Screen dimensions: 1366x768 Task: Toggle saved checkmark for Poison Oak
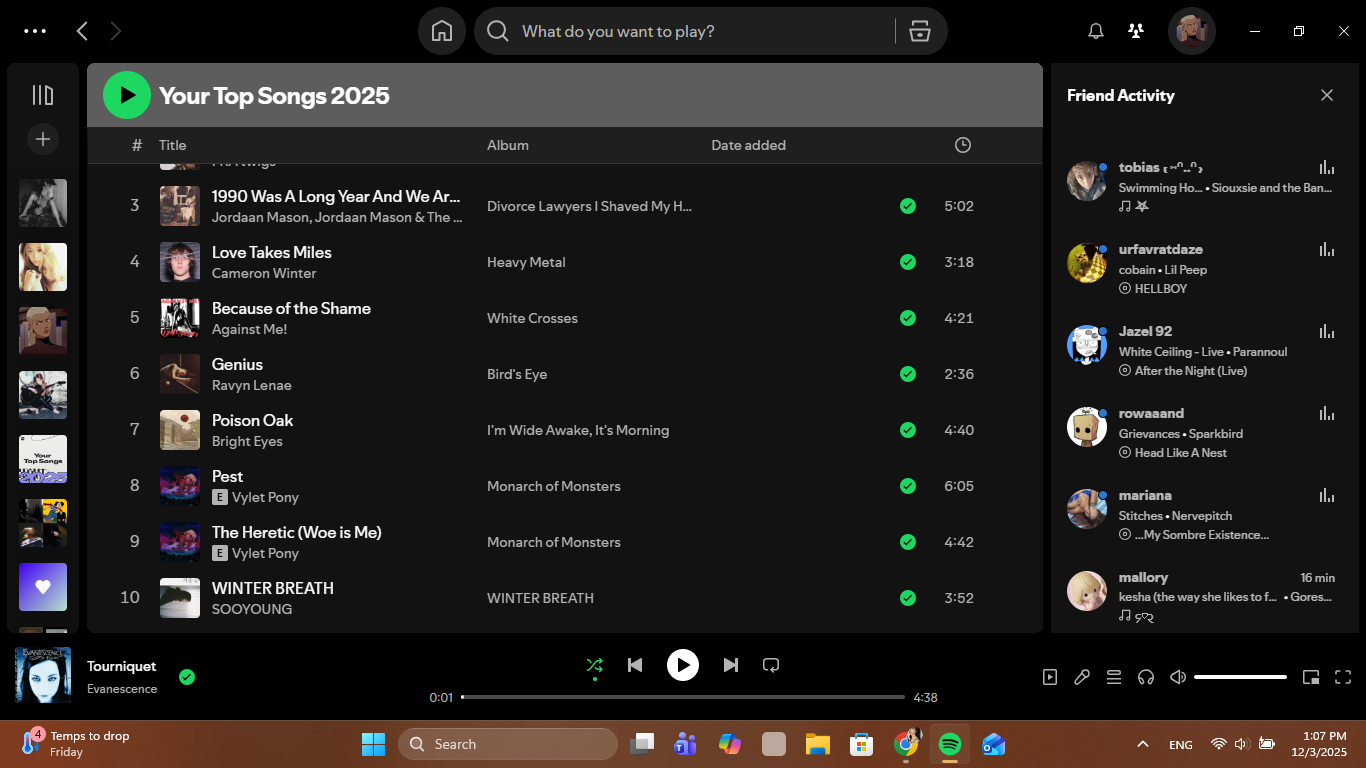tap(908, 430)
